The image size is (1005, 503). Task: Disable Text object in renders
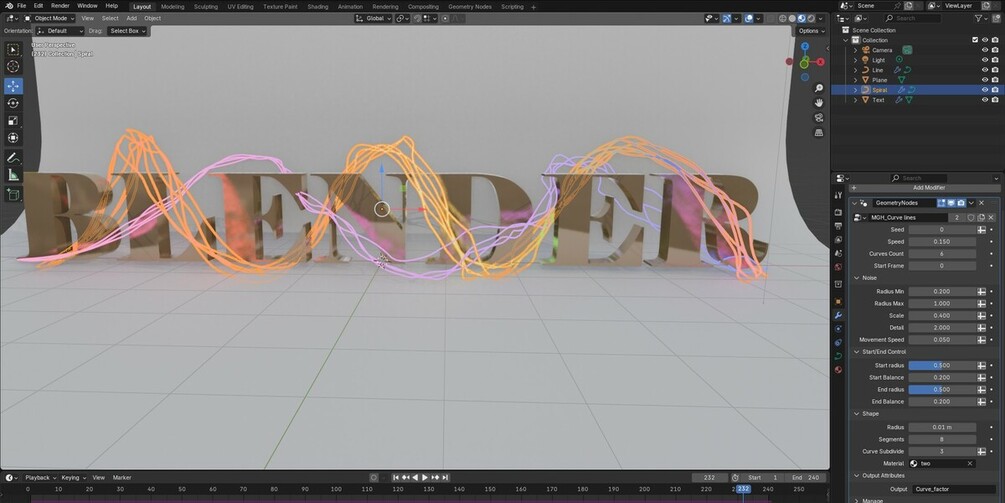coord(995,100)
